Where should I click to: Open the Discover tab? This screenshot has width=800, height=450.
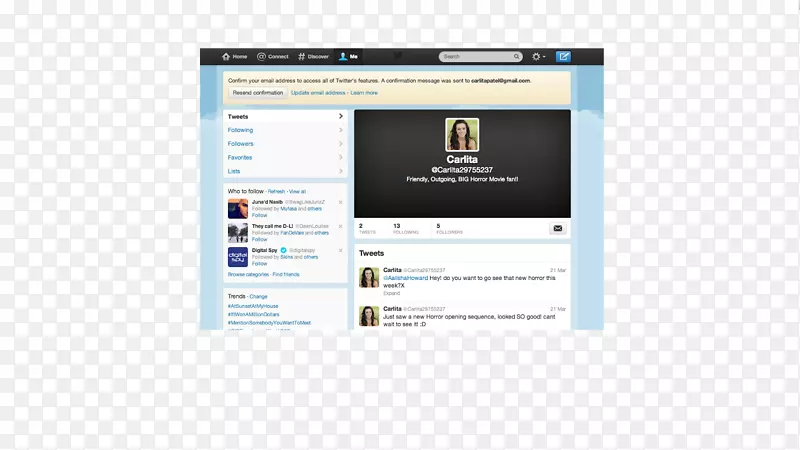pyautogui.click(x=313, y=57)
